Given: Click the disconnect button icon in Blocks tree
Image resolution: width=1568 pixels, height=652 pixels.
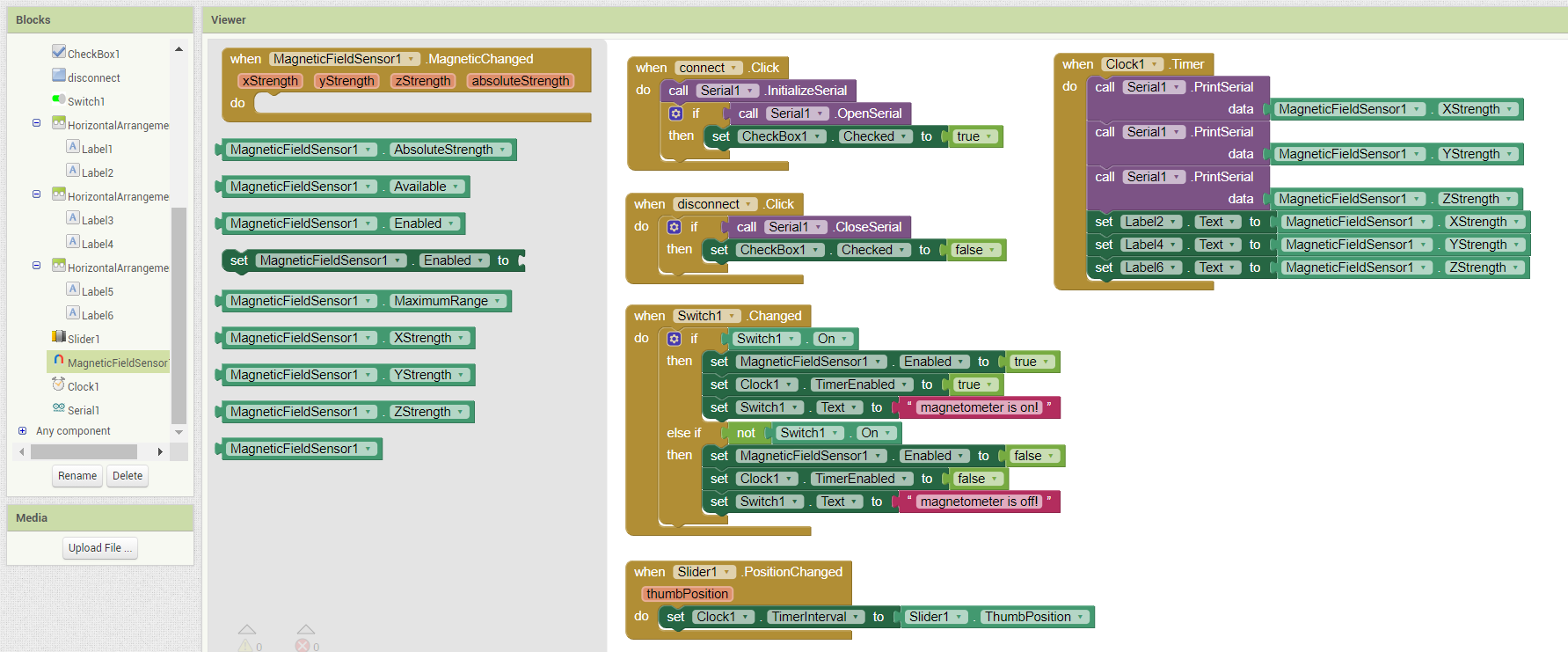Looking at the screenshot, I should click(59, 76).
